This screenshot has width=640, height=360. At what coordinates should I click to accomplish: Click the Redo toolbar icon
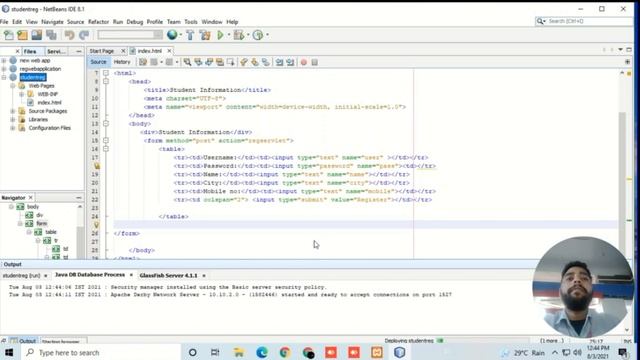84,35
